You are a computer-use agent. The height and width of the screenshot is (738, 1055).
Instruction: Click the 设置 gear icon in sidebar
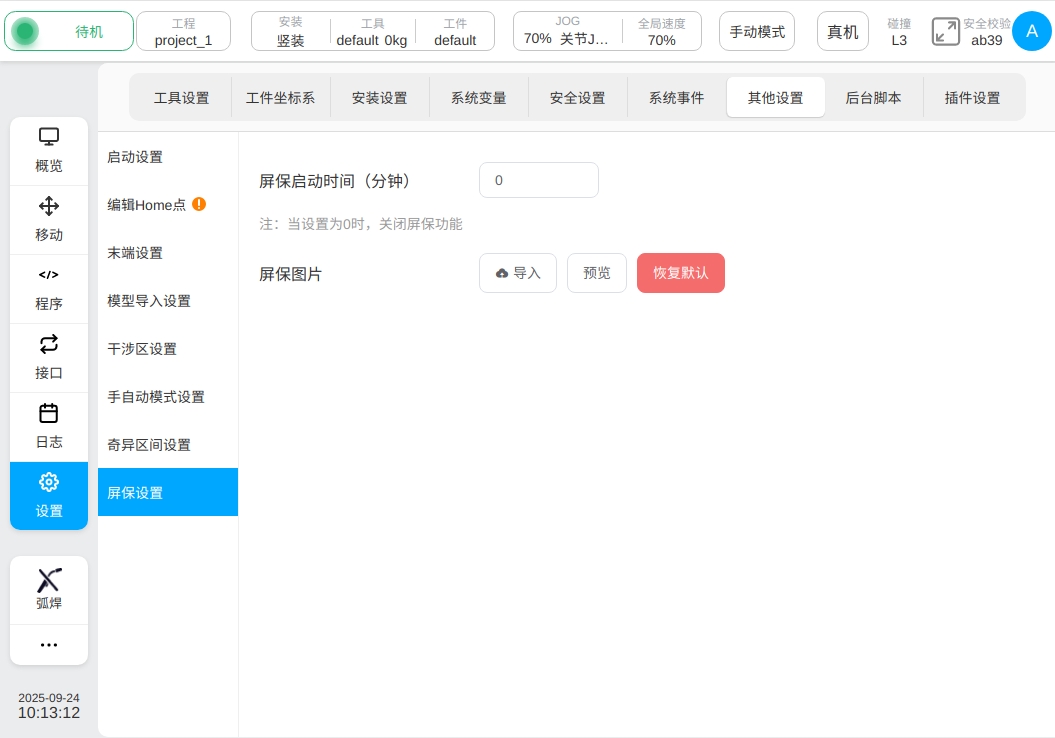(48, 483)
